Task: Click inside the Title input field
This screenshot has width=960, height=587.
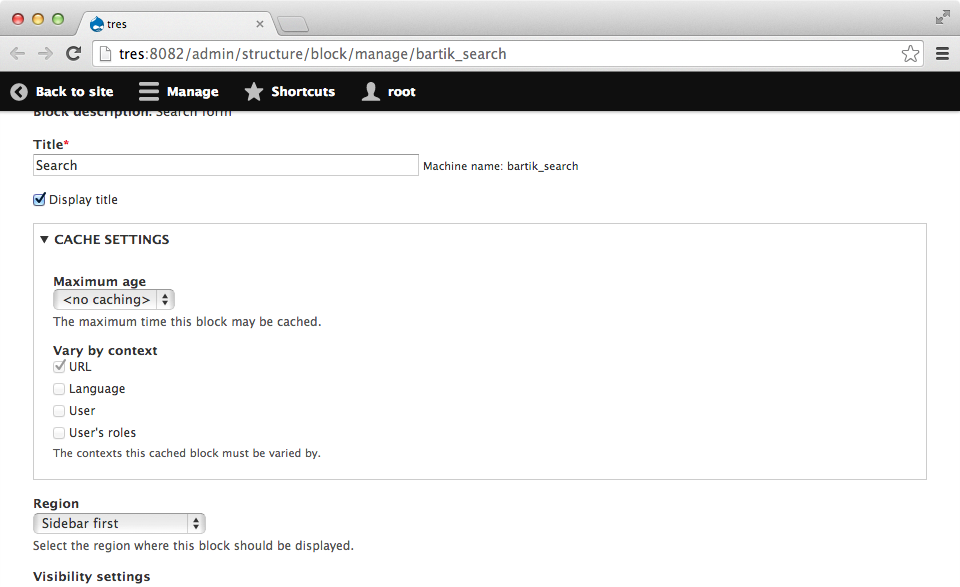Action: coord(225,164)
